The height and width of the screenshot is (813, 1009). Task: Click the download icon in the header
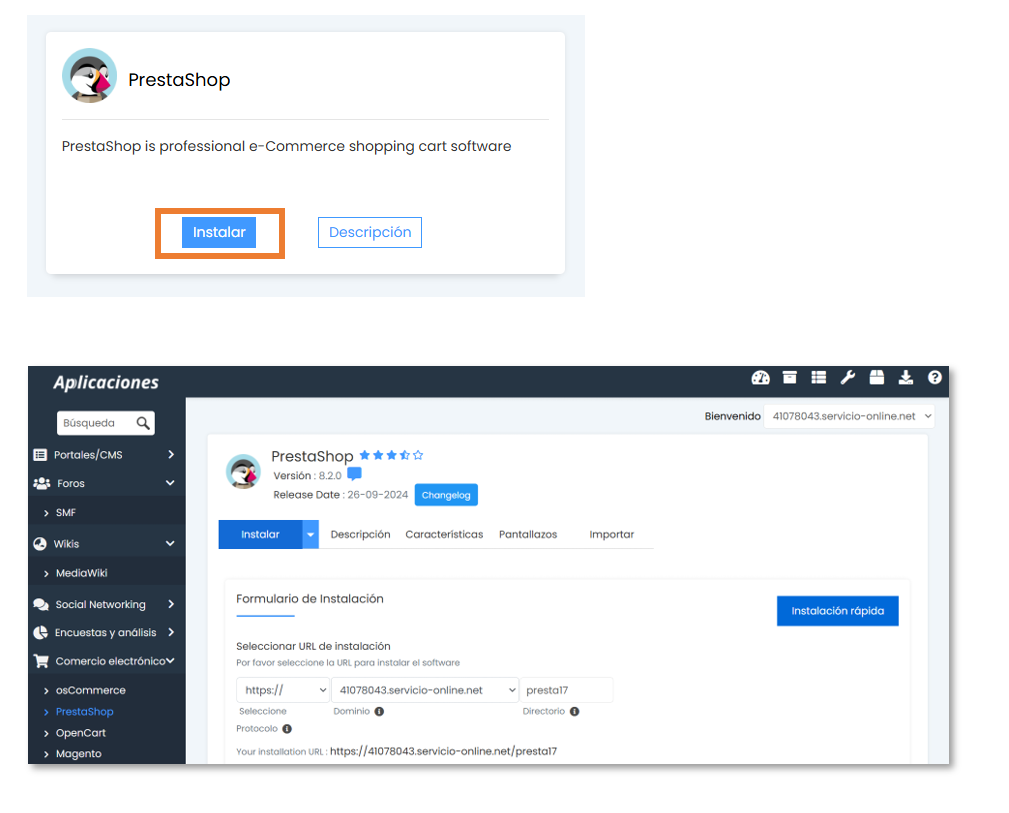tap(905, 377)
